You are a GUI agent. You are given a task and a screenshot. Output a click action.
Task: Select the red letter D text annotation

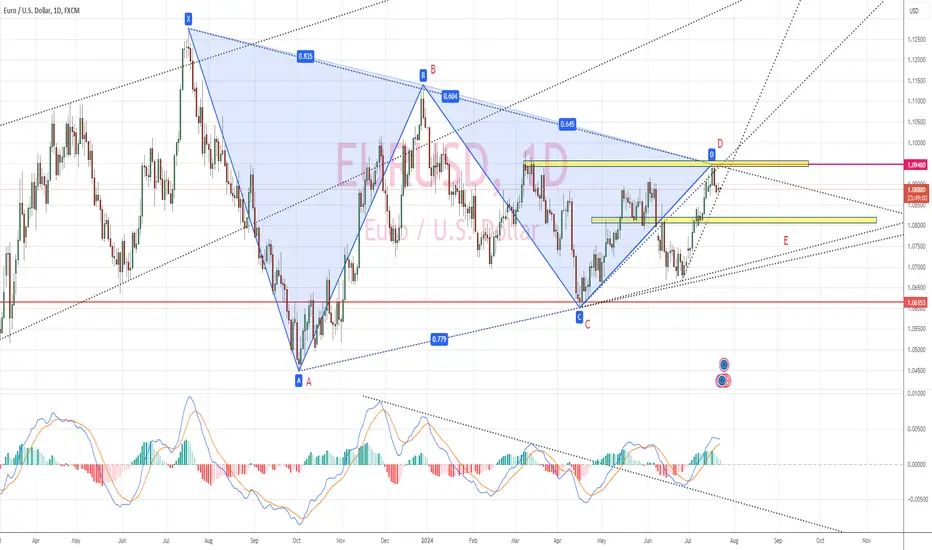[720, 144]
